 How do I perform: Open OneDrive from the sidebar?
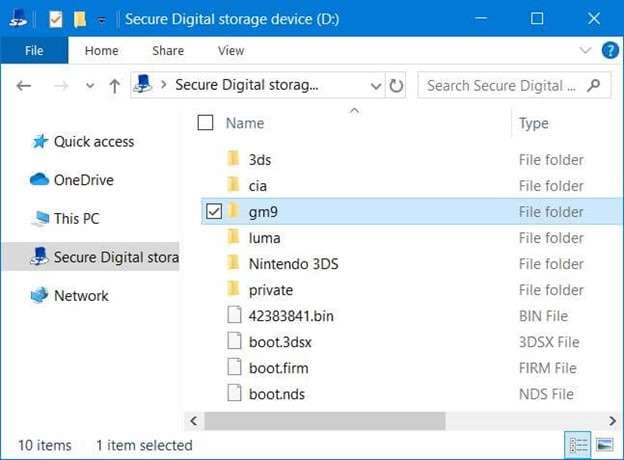[83, 180]
